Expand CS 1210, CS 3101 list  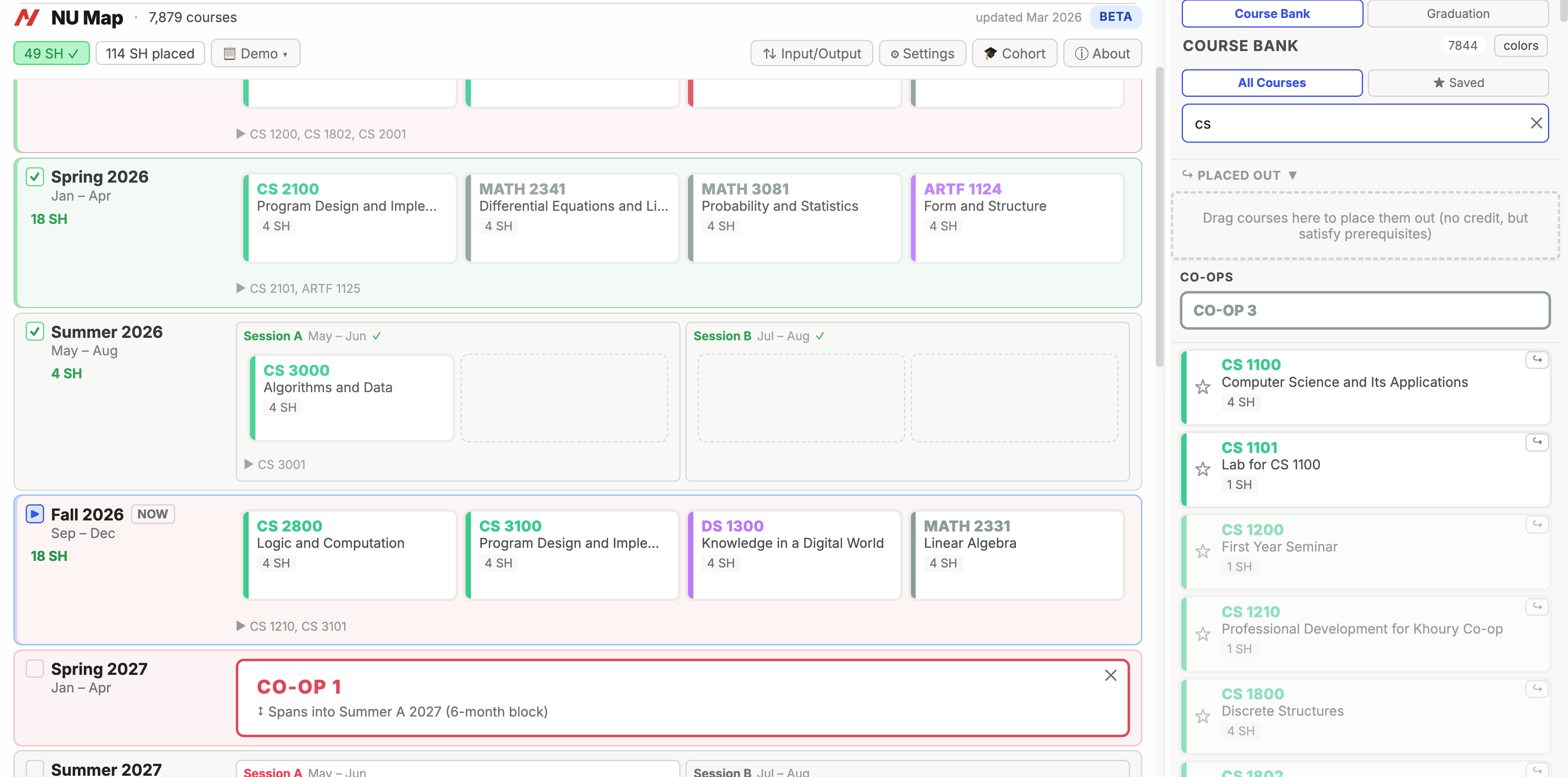(x=292, y=626)
